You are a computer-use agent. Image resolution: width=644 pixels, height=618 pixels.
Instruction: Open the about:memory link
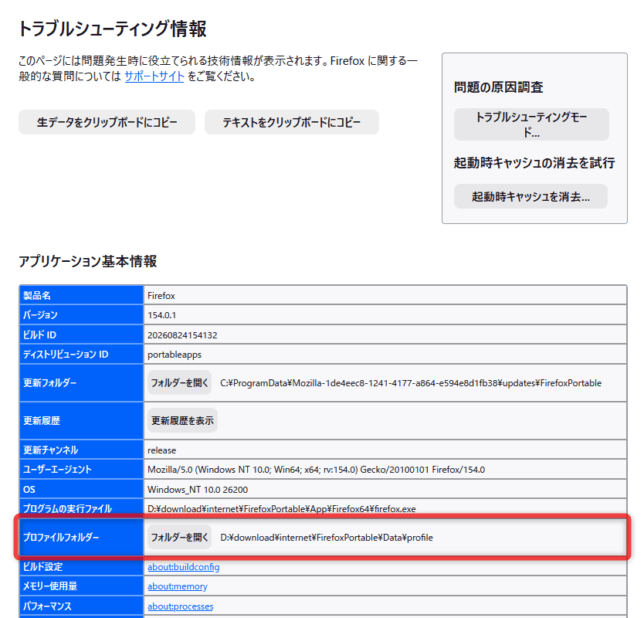[x=177, y=586]
